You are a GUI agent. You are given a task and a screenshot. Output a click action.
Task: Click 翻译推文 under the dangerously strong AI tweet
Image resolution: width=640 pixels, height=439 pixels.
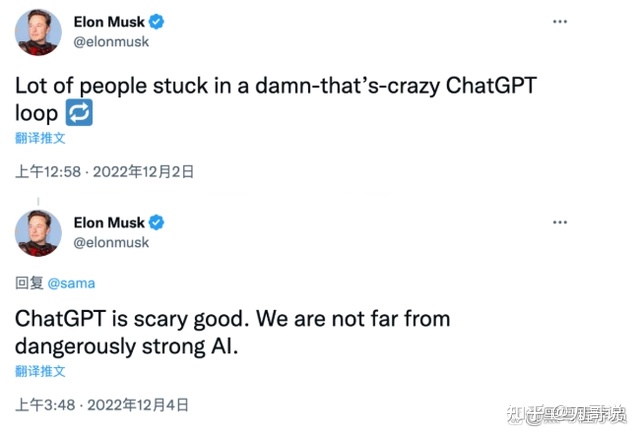[40, 371]
